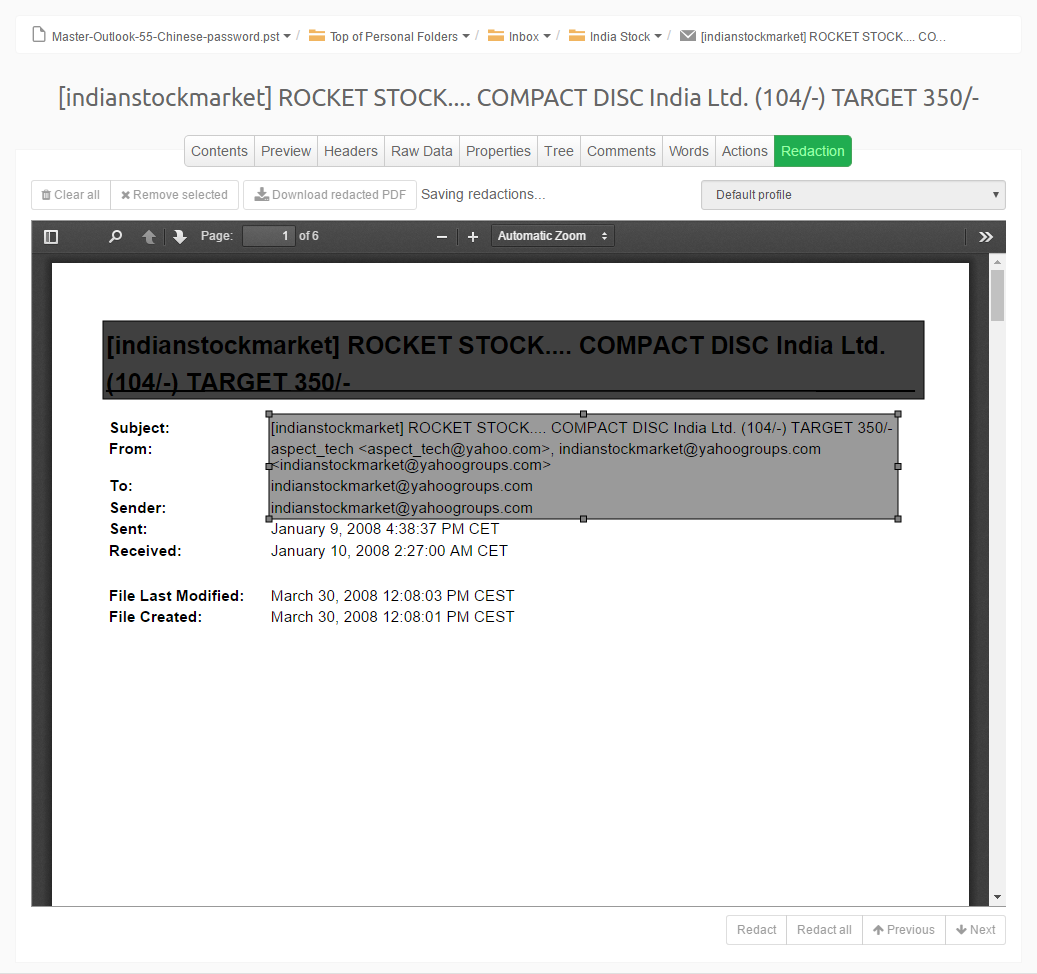Open the Default profile dropdown
The height and width of the screenshot is (974, 1037).
click(853, 195)
